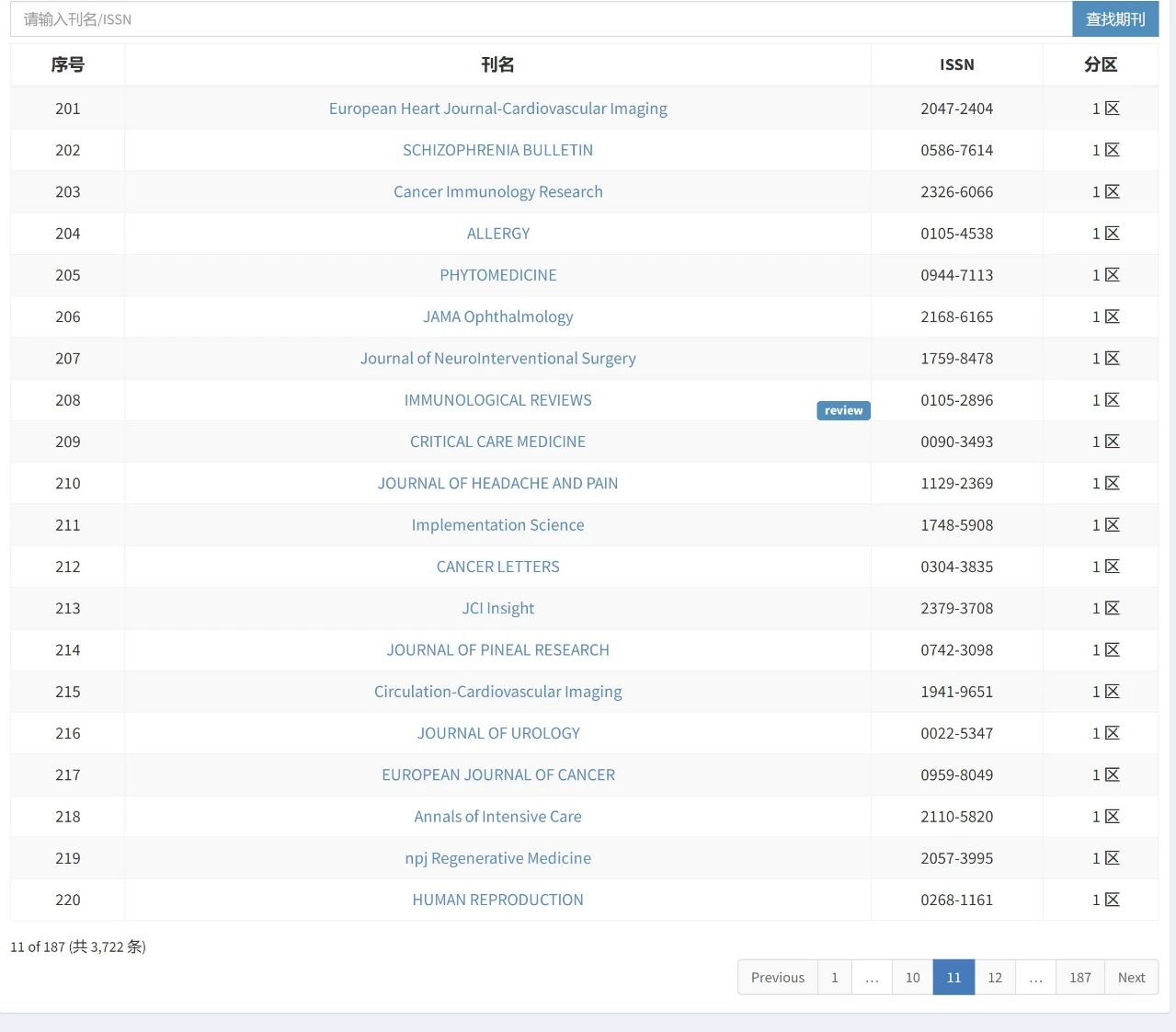Open JAMA Ophthalmology journal link
The width and height of the screenshot is (1176, 1032).
(497, 316)
